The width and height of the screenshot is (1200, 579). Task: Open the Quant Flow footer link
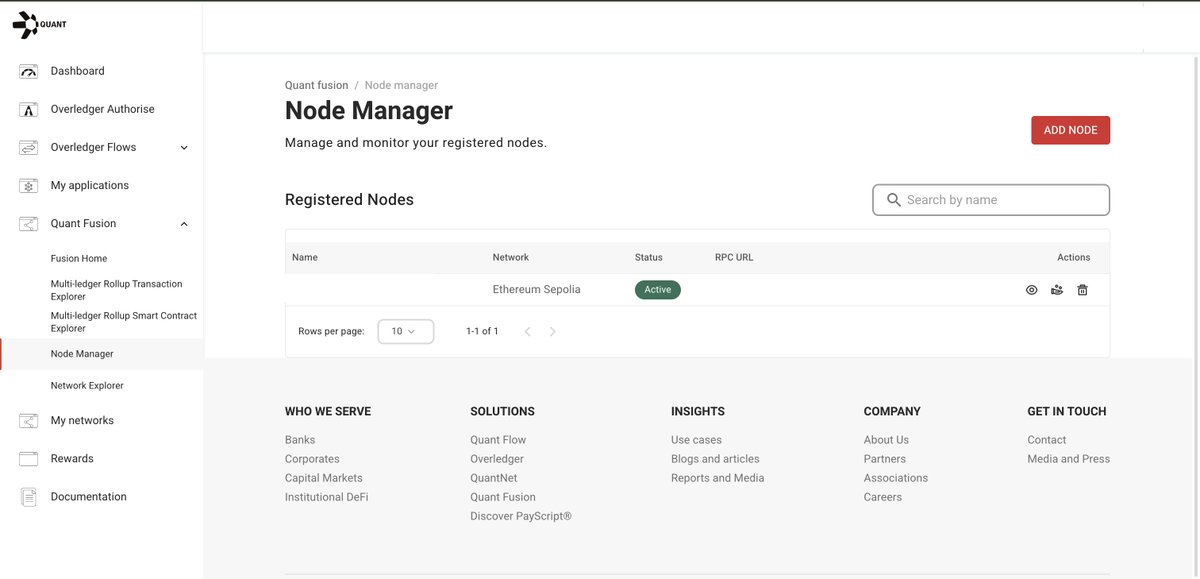[498, 440]
